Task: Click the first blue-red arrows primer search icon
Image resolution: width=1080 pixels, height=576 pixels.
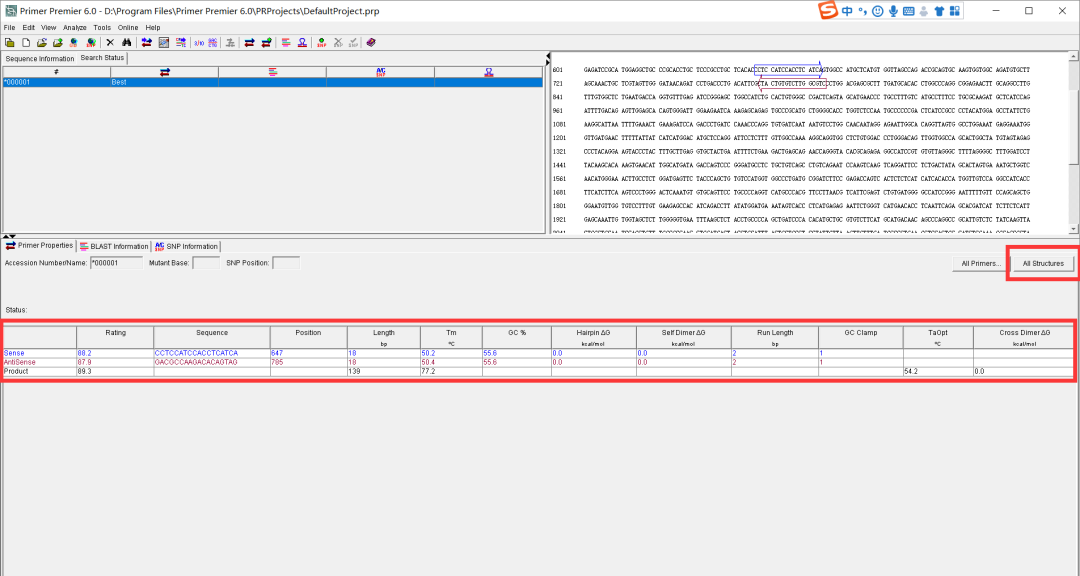Action: click(147, 43)
